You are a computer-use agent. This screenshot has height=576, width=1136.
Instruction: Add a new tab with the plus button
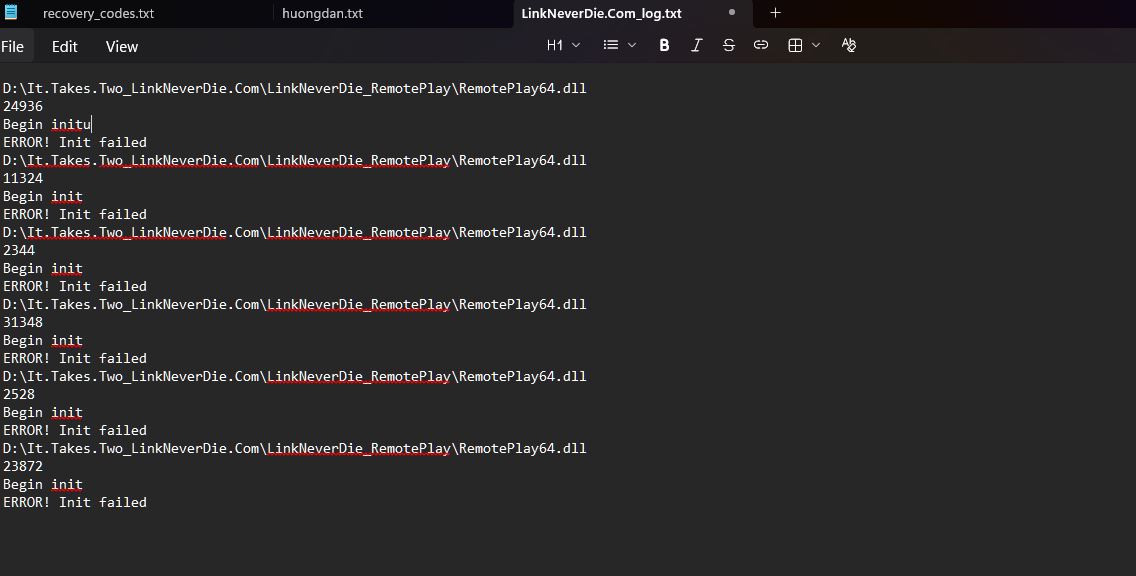[775, 12]
